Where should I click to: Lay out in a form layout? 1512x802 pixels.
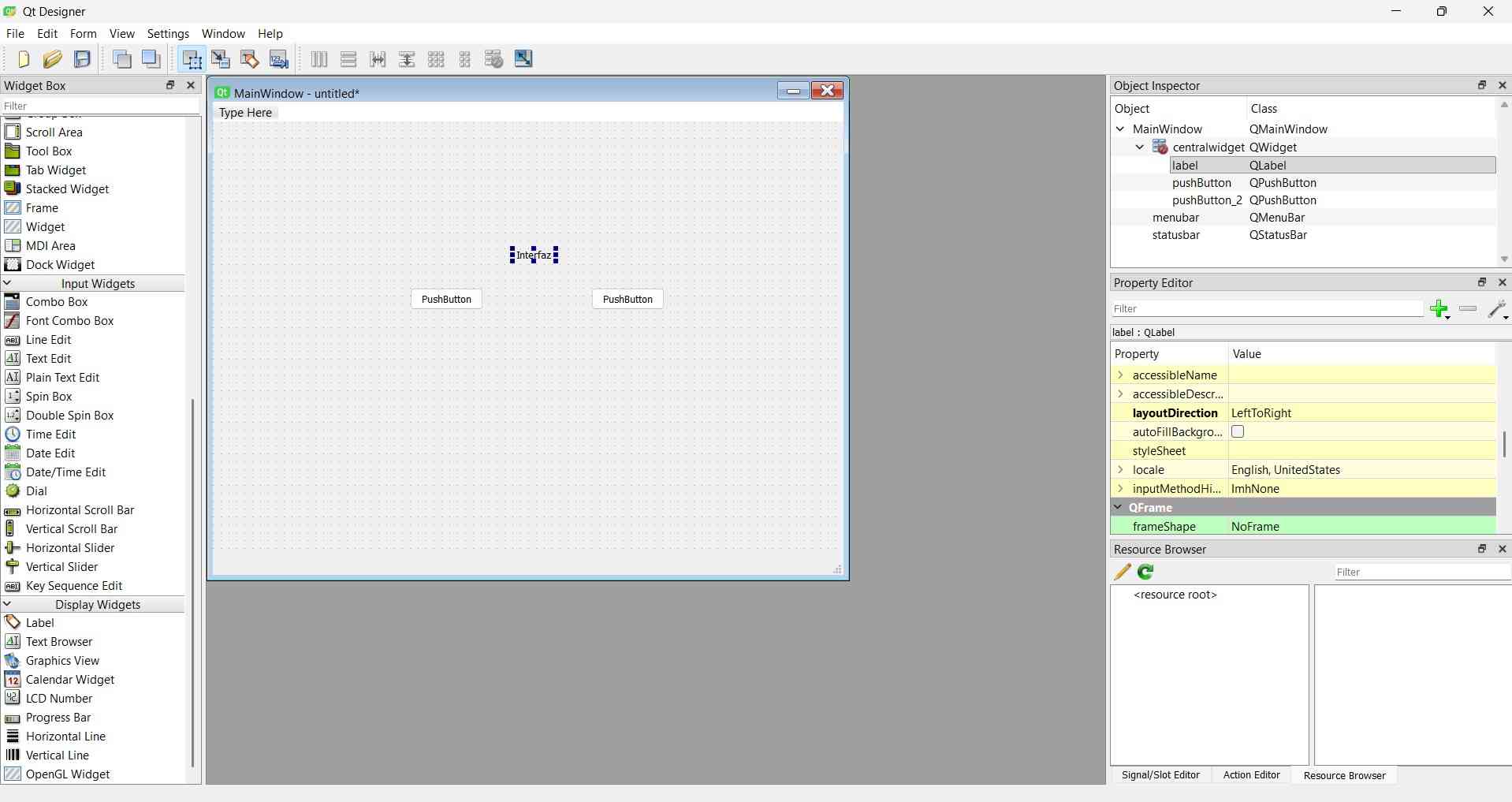coord(465,59)
